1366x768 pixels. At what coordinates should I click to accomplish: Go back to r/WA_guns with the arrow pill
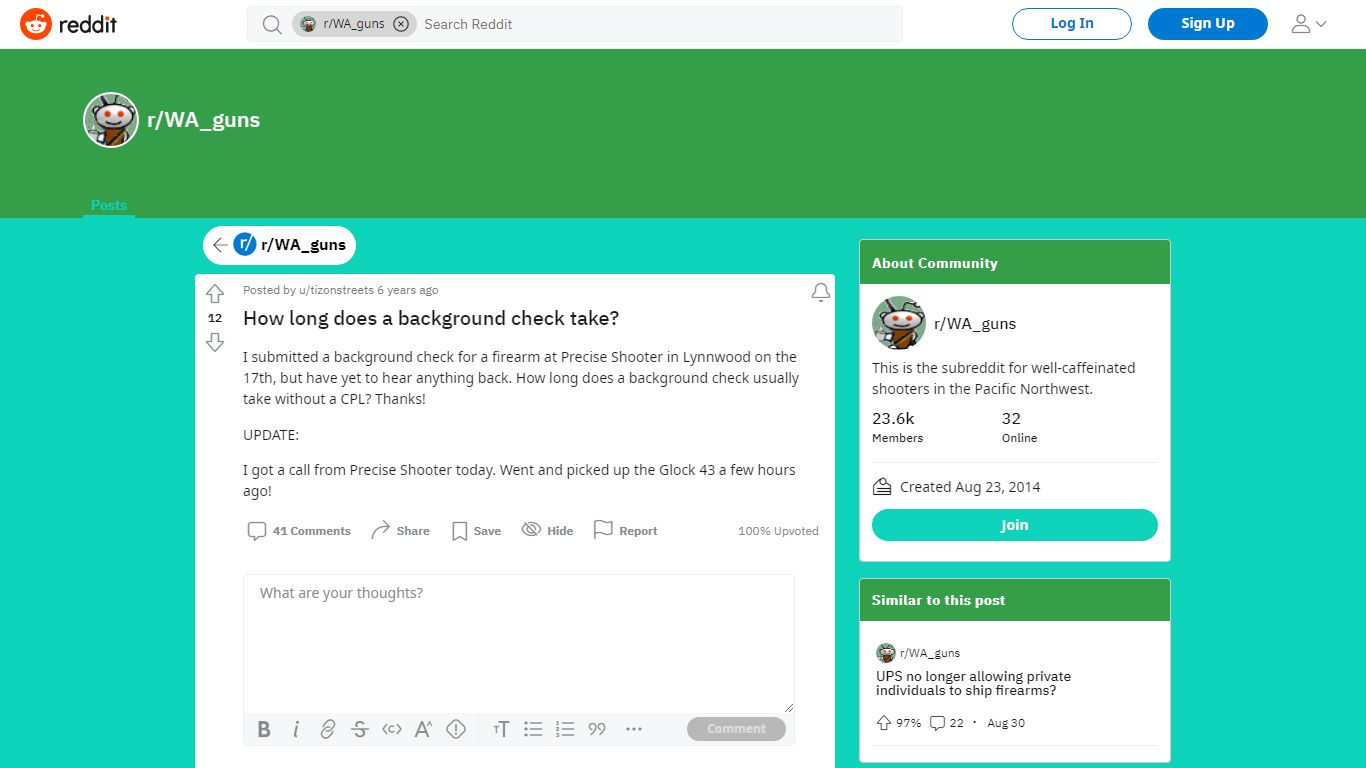pyautogui.click(x=279, y=245)
